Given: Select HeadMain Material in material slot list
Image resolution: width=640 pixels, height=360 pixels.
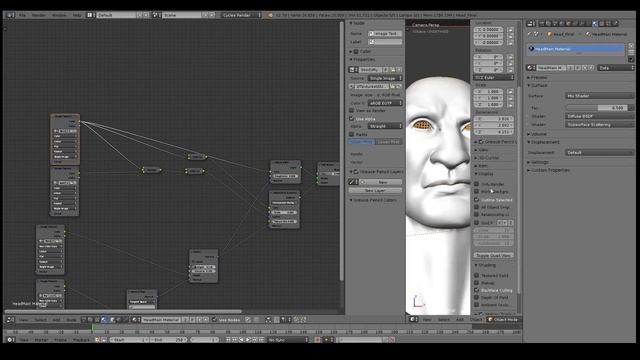Looking at the screenshot, I should tap(576, 49).
